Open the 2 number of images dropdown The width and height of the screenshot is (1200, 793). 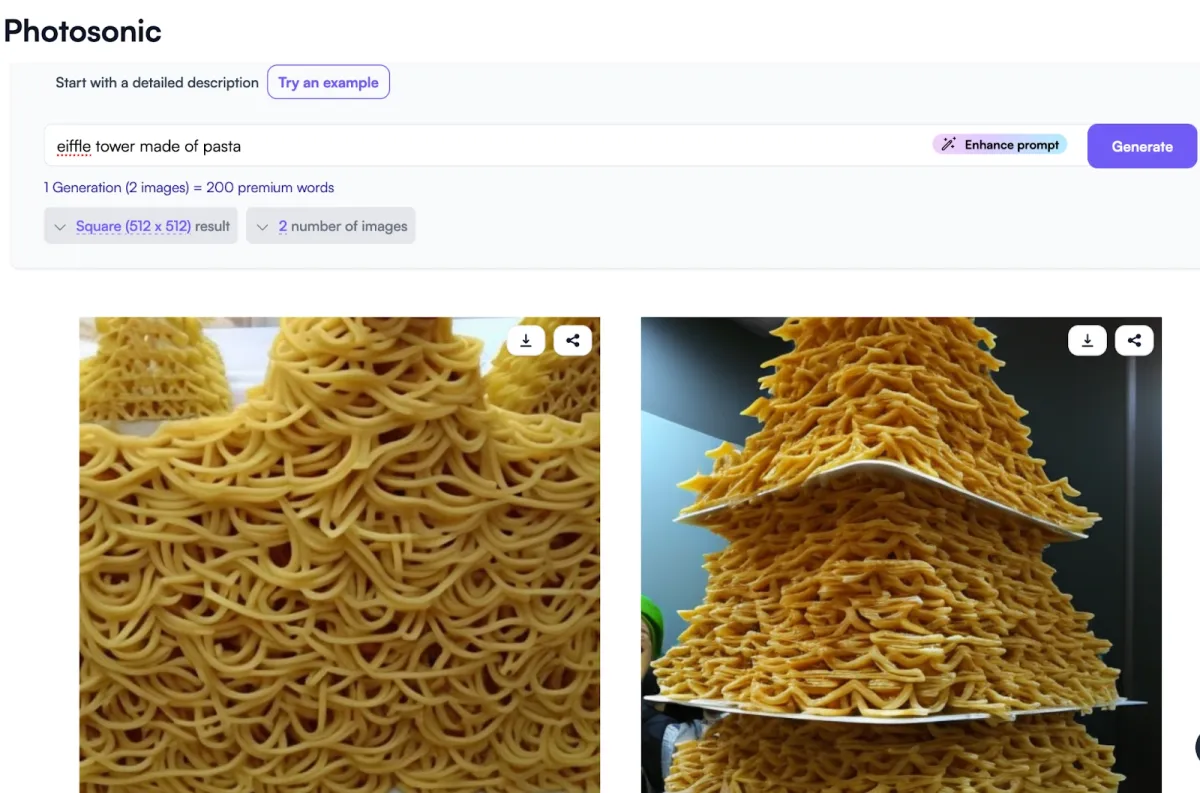click(331, 226)
